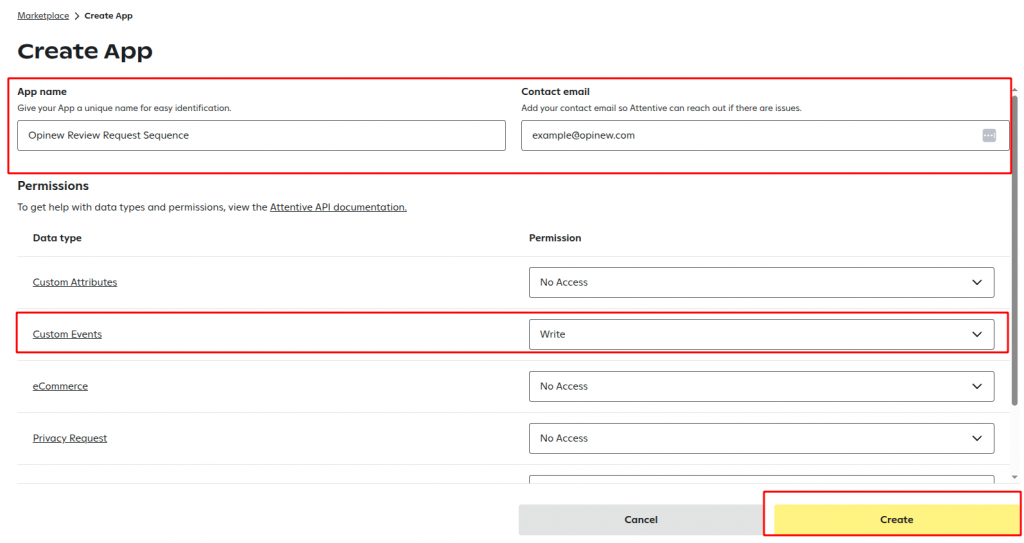Click the yellow Create button
The image size is (1024, 543).
point(896,519)
